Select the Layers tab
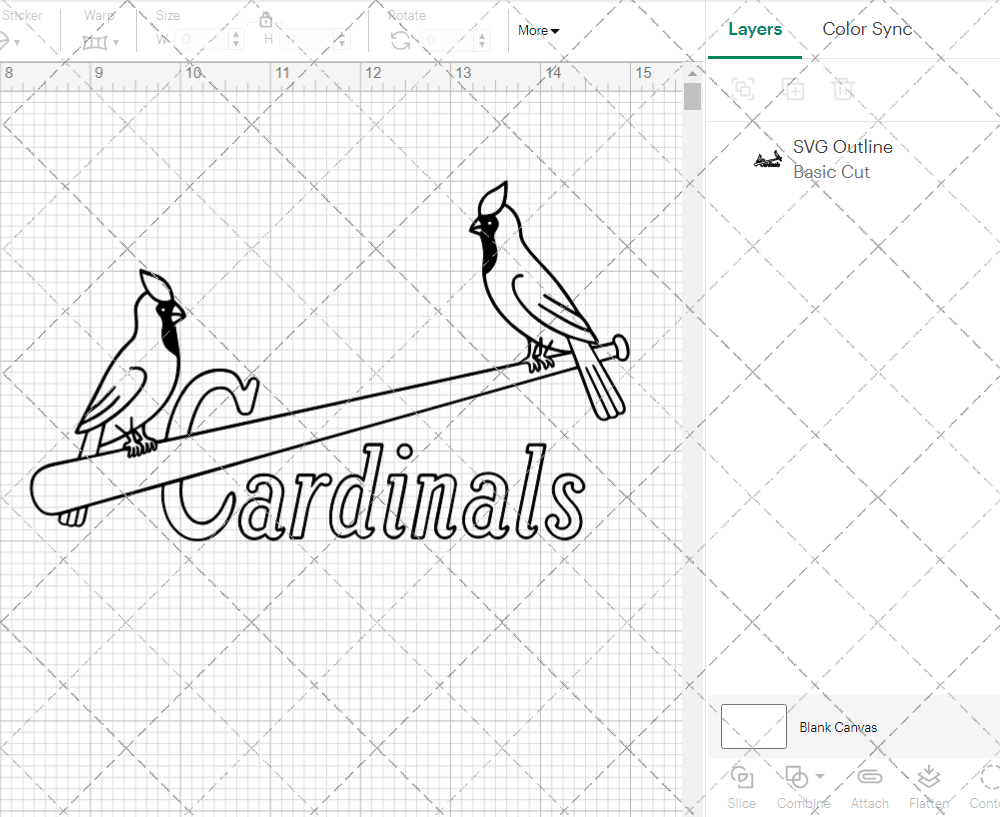Screen dimensions: 1000x817 coord(755,29)
